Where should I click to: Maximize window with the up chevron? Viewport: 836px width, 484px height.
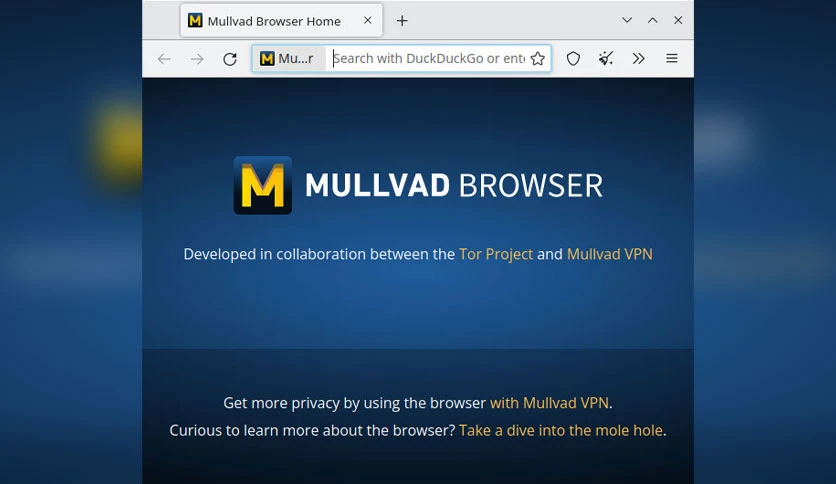(x=653, y=20)
